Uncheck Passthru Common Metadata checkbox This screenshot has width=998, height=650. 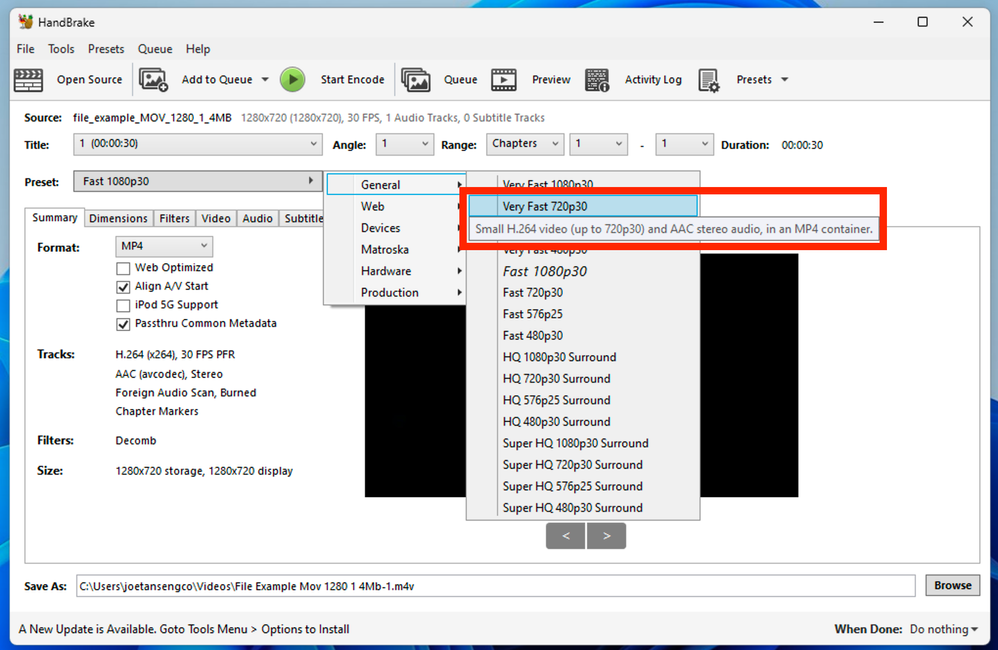123,323
